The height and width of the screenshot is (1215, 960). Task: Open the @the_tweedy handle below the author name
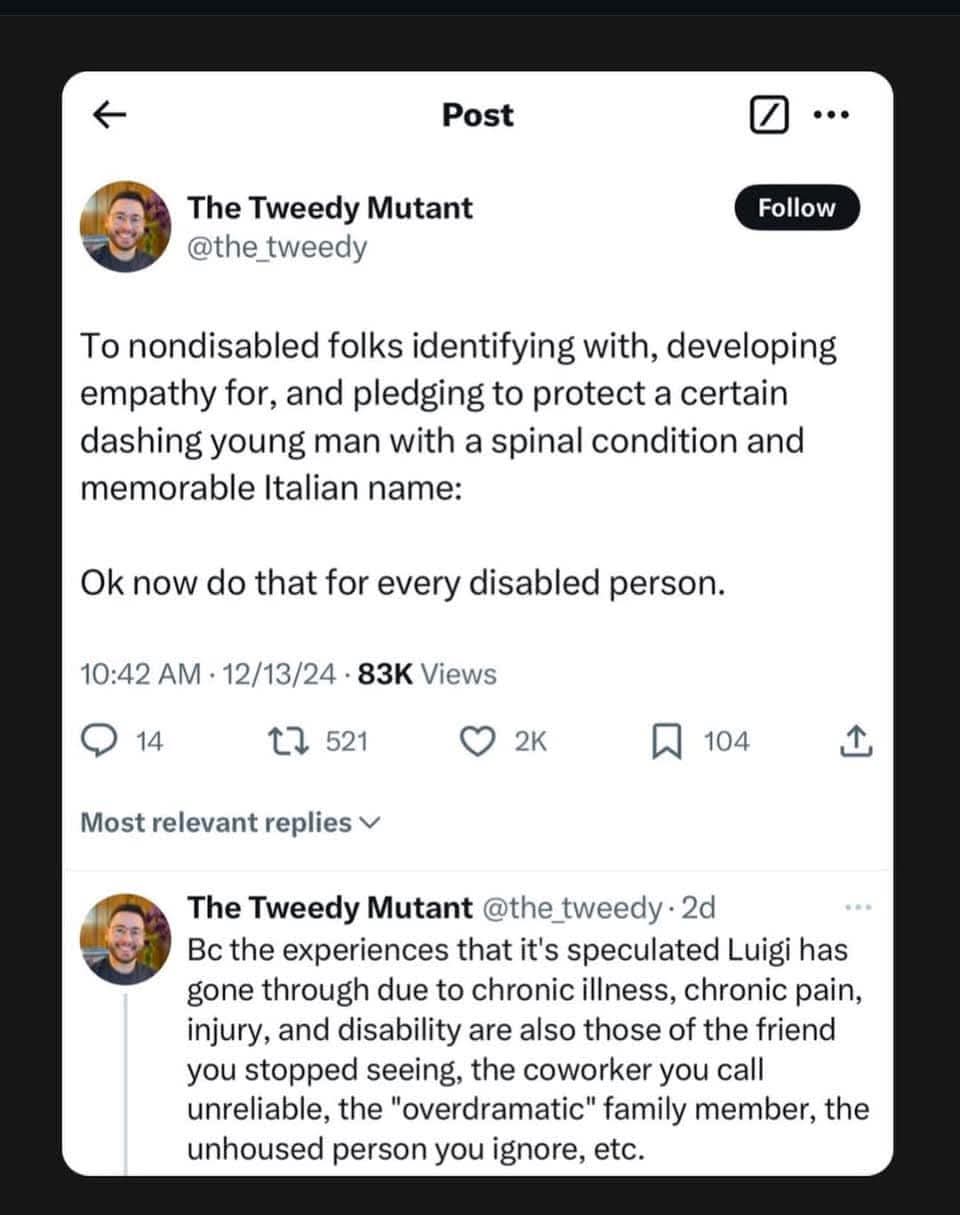tap(277, 246)
